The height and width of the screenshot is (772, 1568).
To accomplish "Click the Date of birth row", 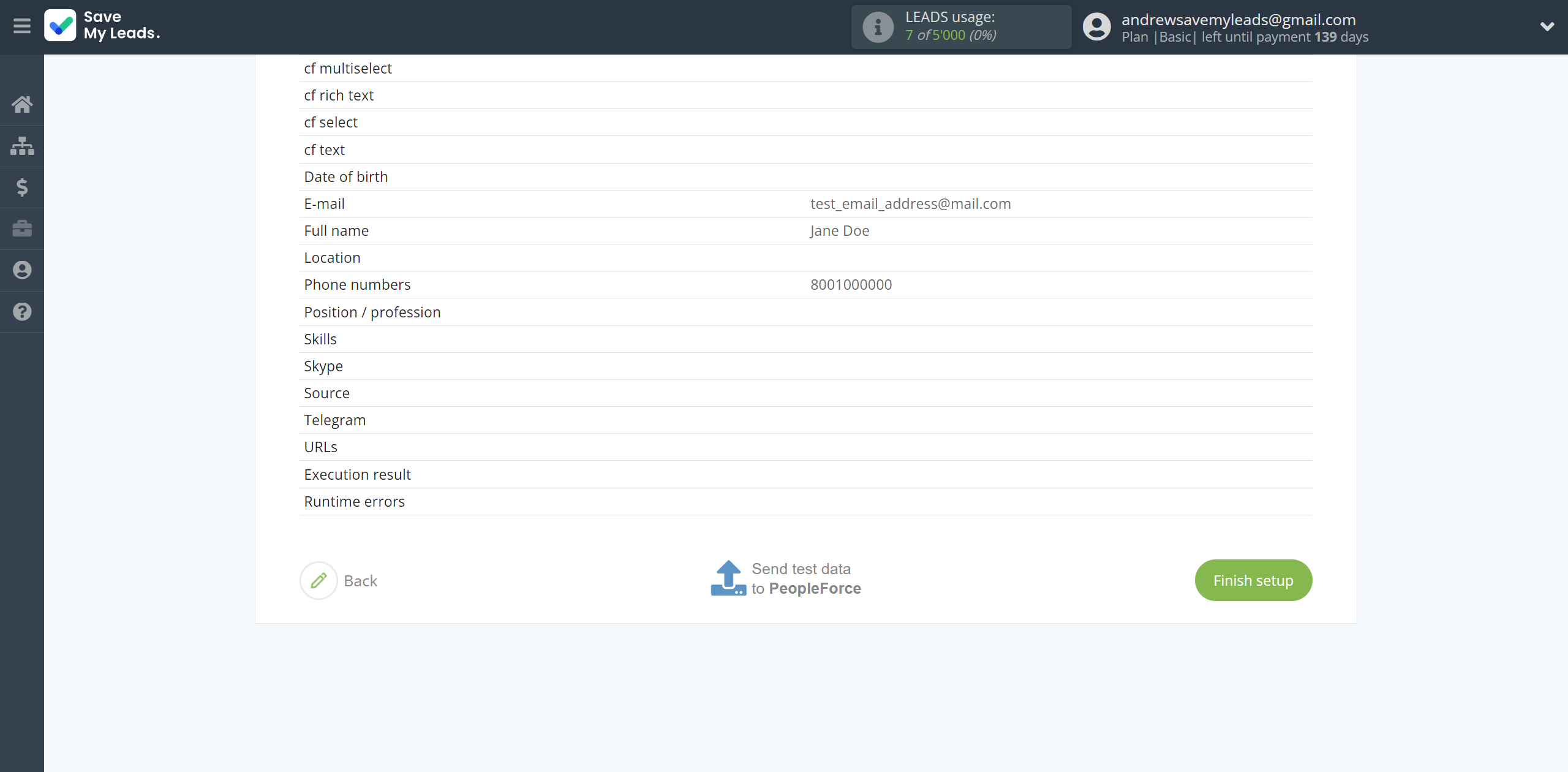I will [805, 176].
